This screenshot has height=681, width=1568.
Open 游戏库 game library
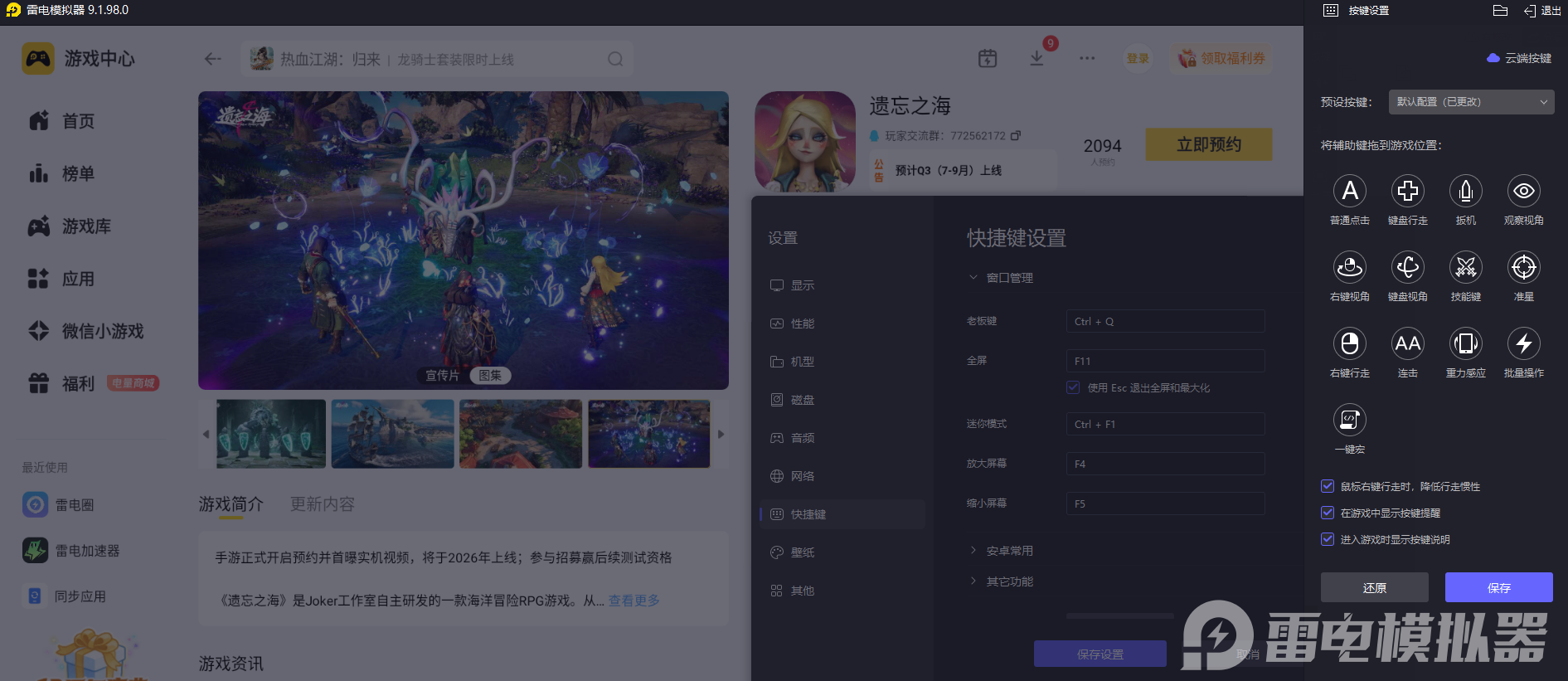70,226
